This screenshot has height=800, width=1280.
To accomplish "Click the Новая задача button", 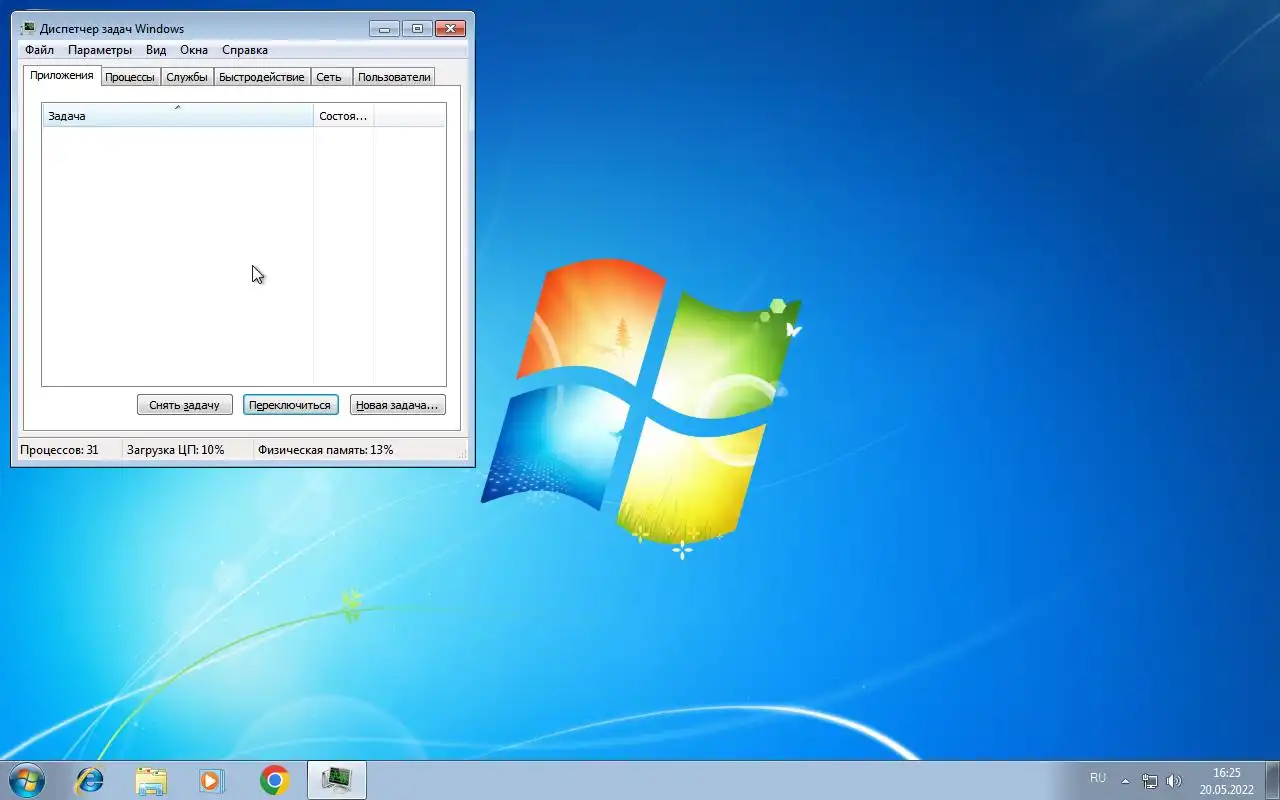I will [397, 405].
